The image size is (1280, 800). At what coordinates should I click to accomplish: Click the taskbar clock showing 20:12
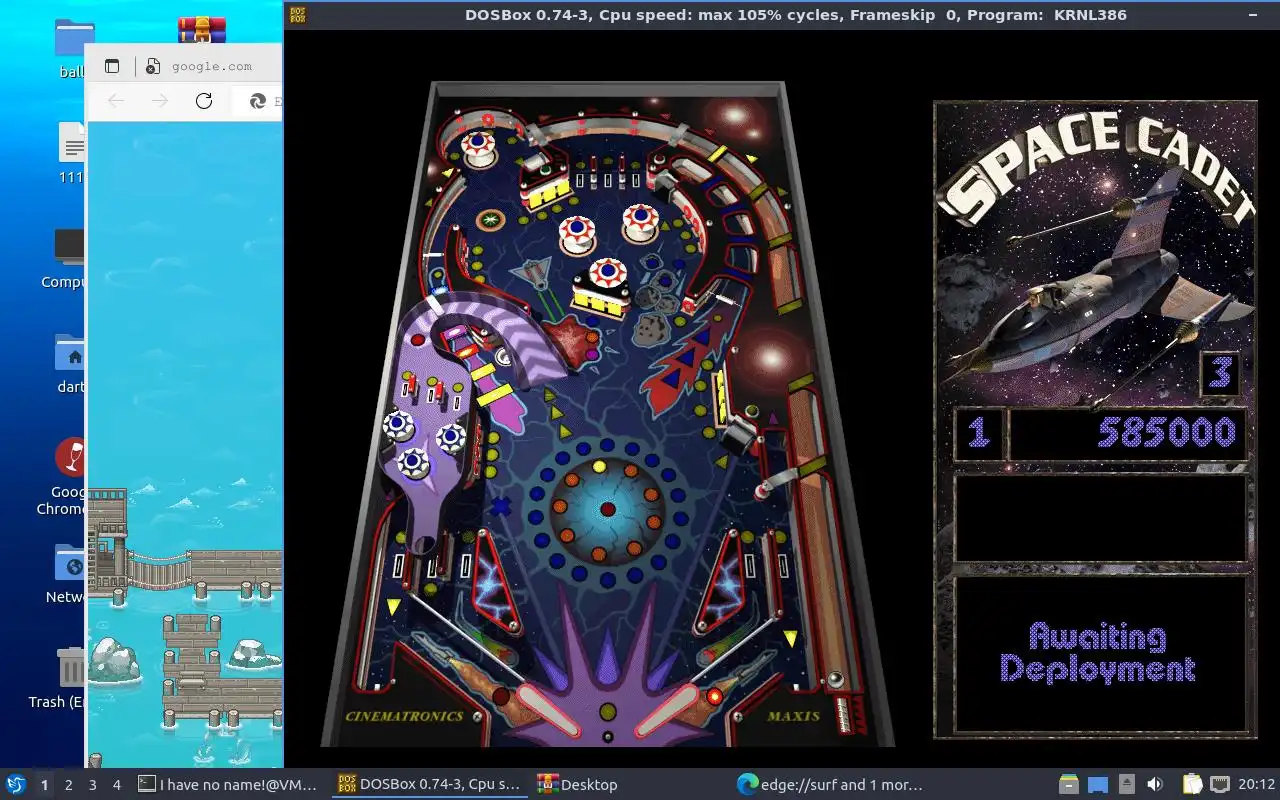1257,785
